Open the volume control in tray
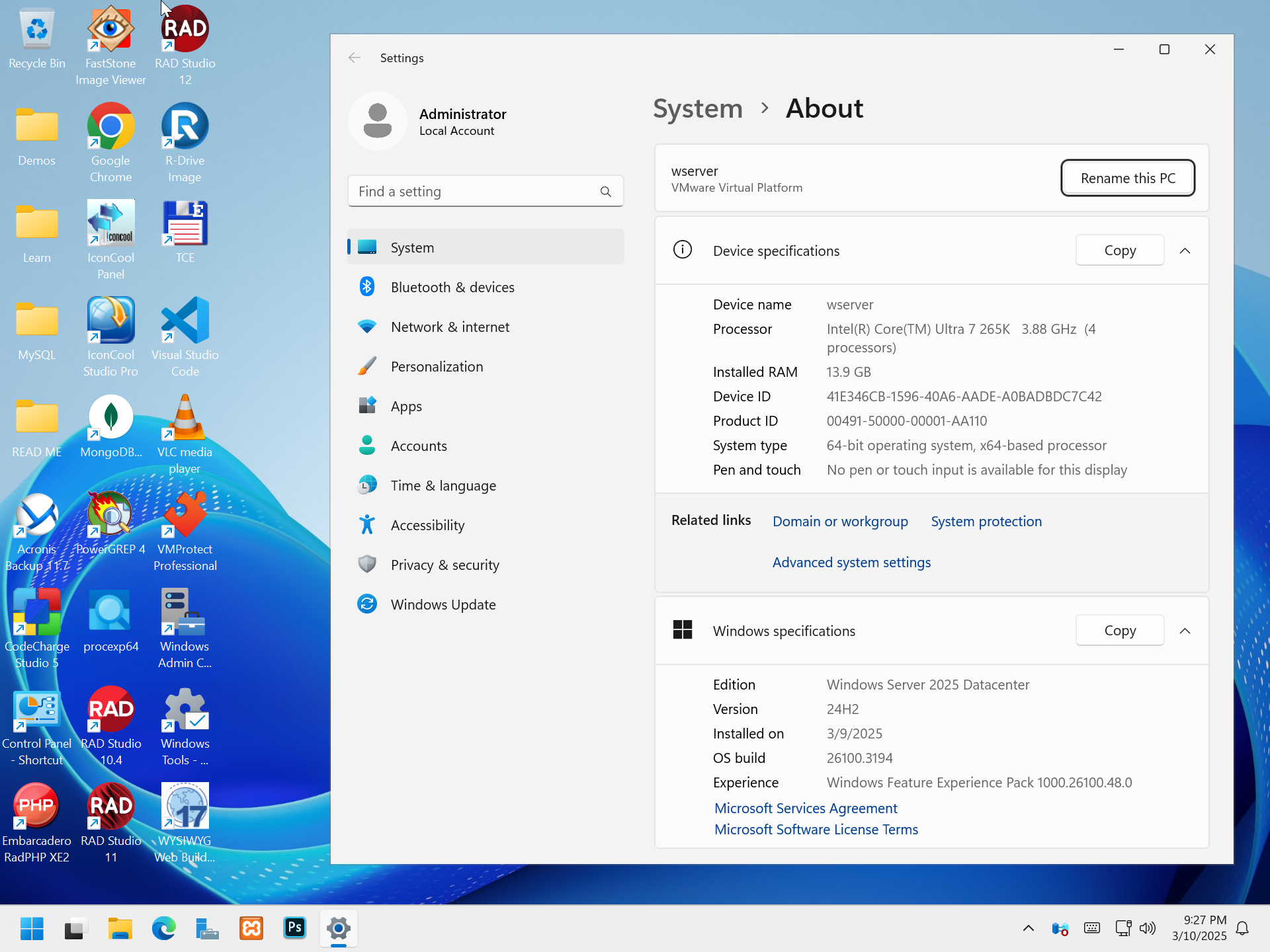 (x=1148, y=928)
